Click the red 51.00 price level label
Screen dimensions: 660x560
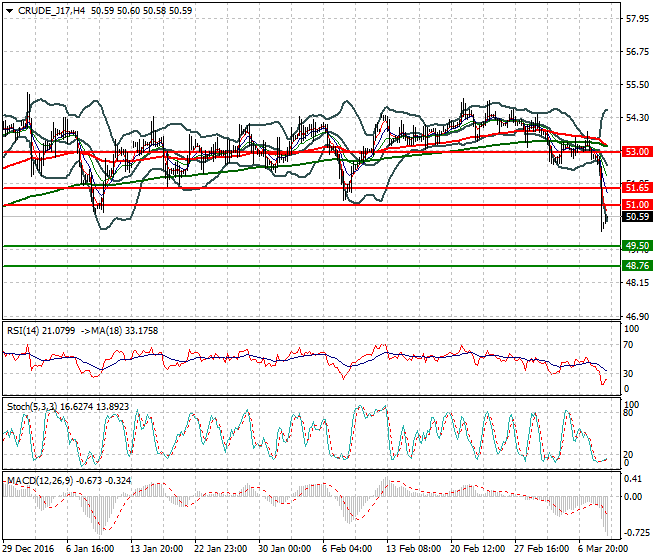(637, 205)
